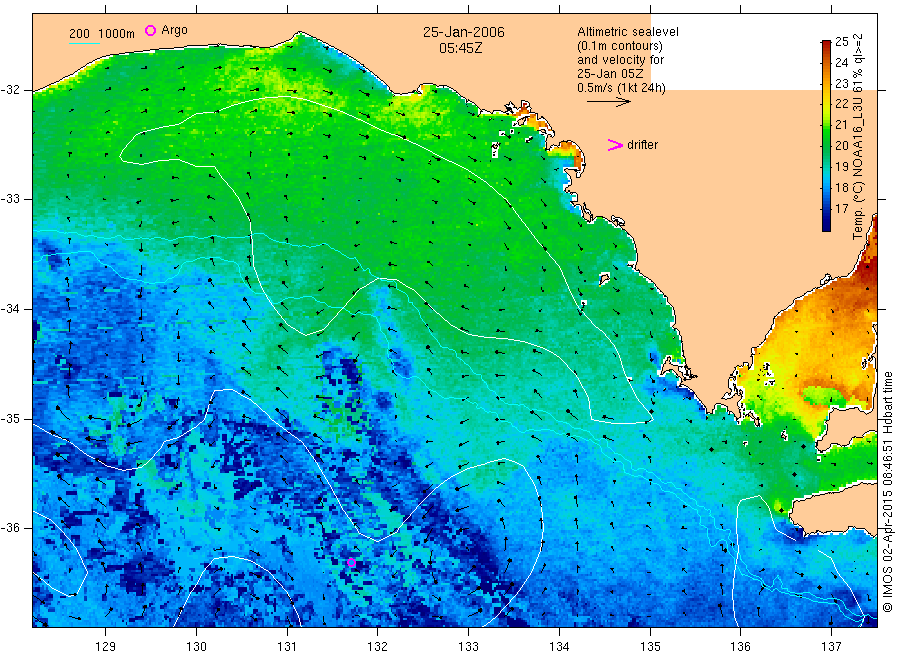Viewport: 900px width, 660px height.
Task: Click the '25-Jan-2006' date label
Action: 464,32
